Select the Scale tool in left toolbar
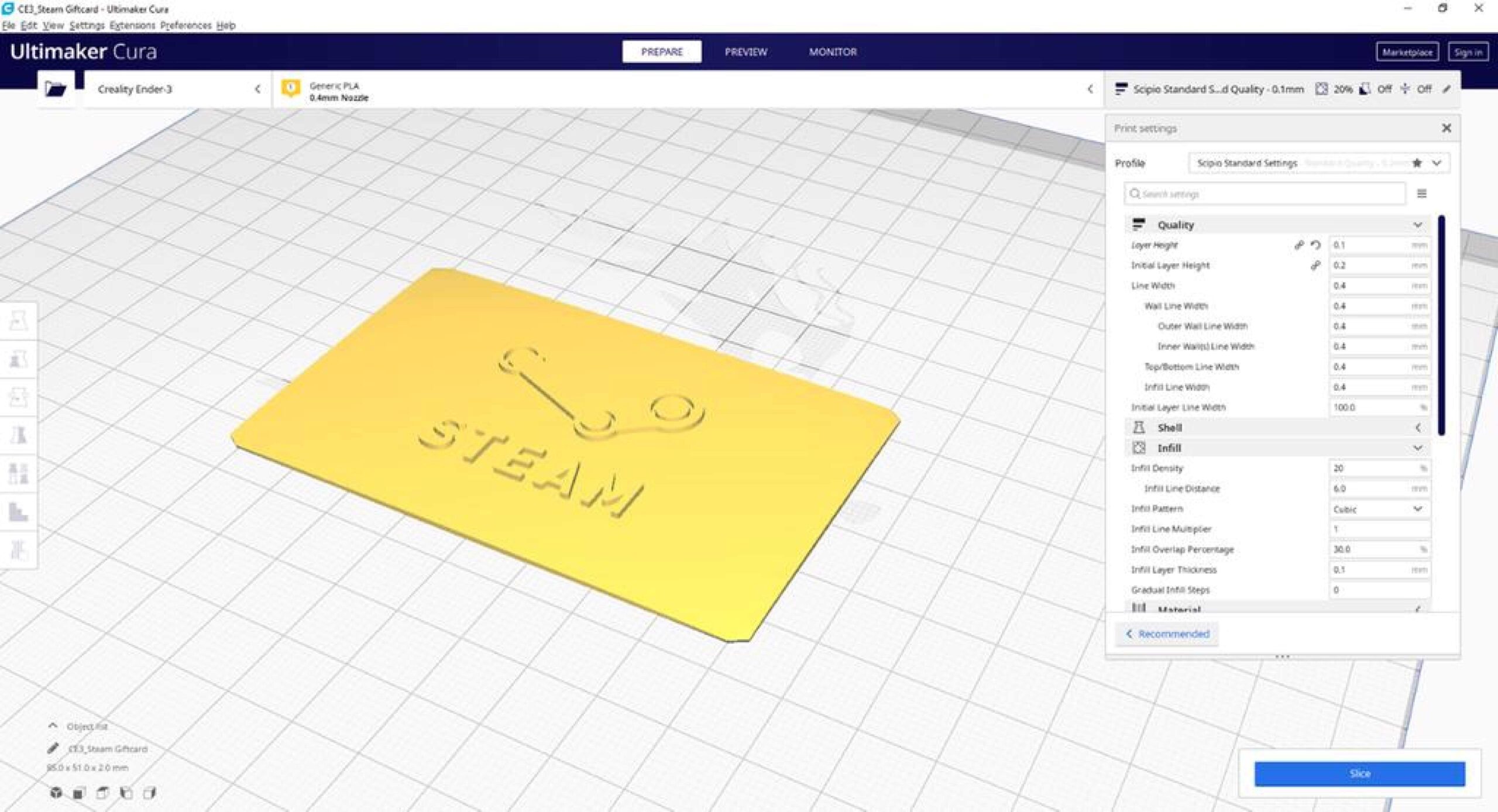 coord(18,359)
